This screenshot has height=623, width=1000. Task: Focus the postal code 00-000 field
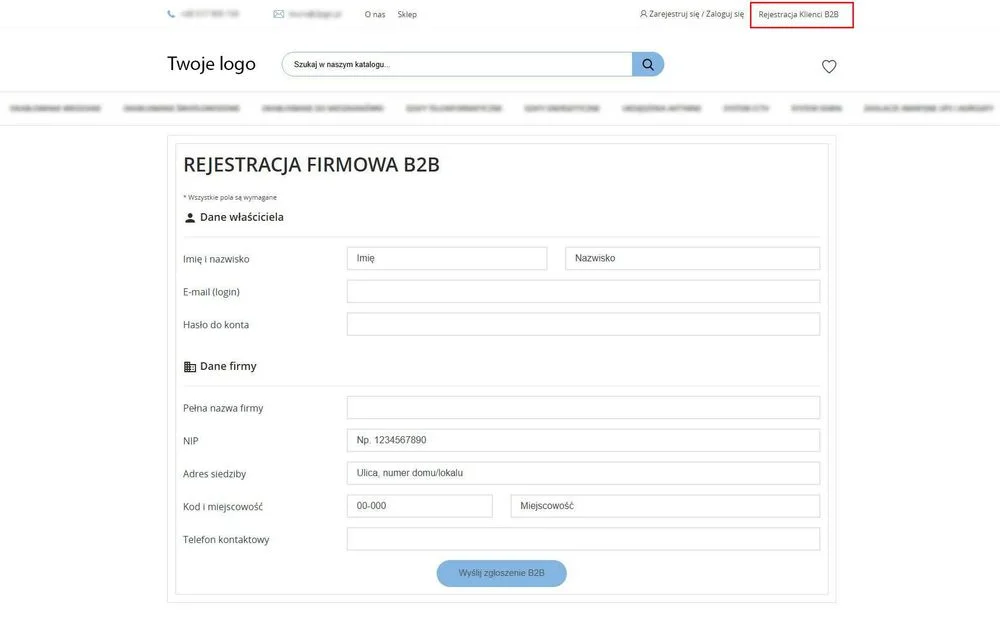click(420, 506)
